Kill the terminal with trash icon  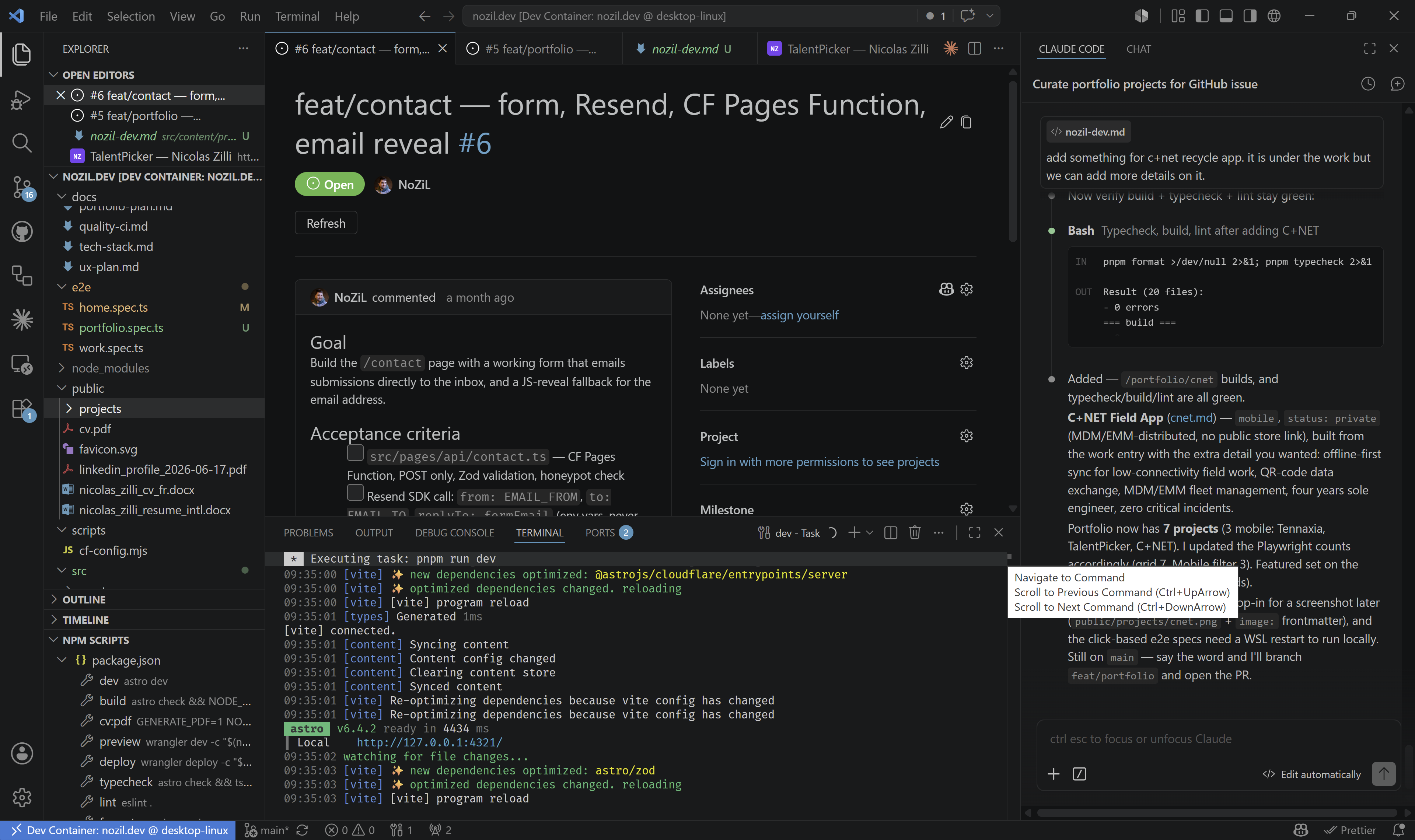pos(914,533)
